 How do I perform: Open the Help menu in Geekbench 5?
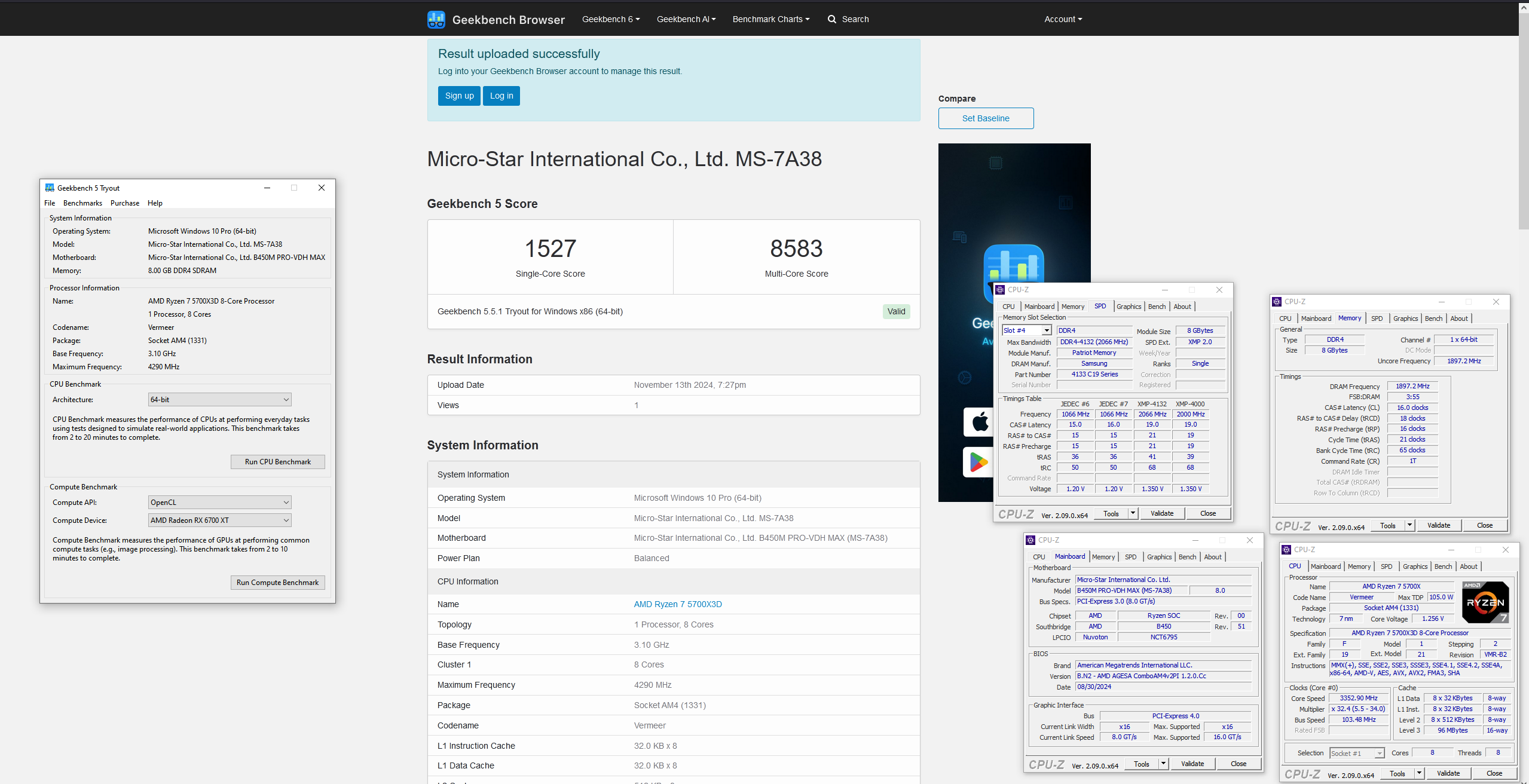155,203
